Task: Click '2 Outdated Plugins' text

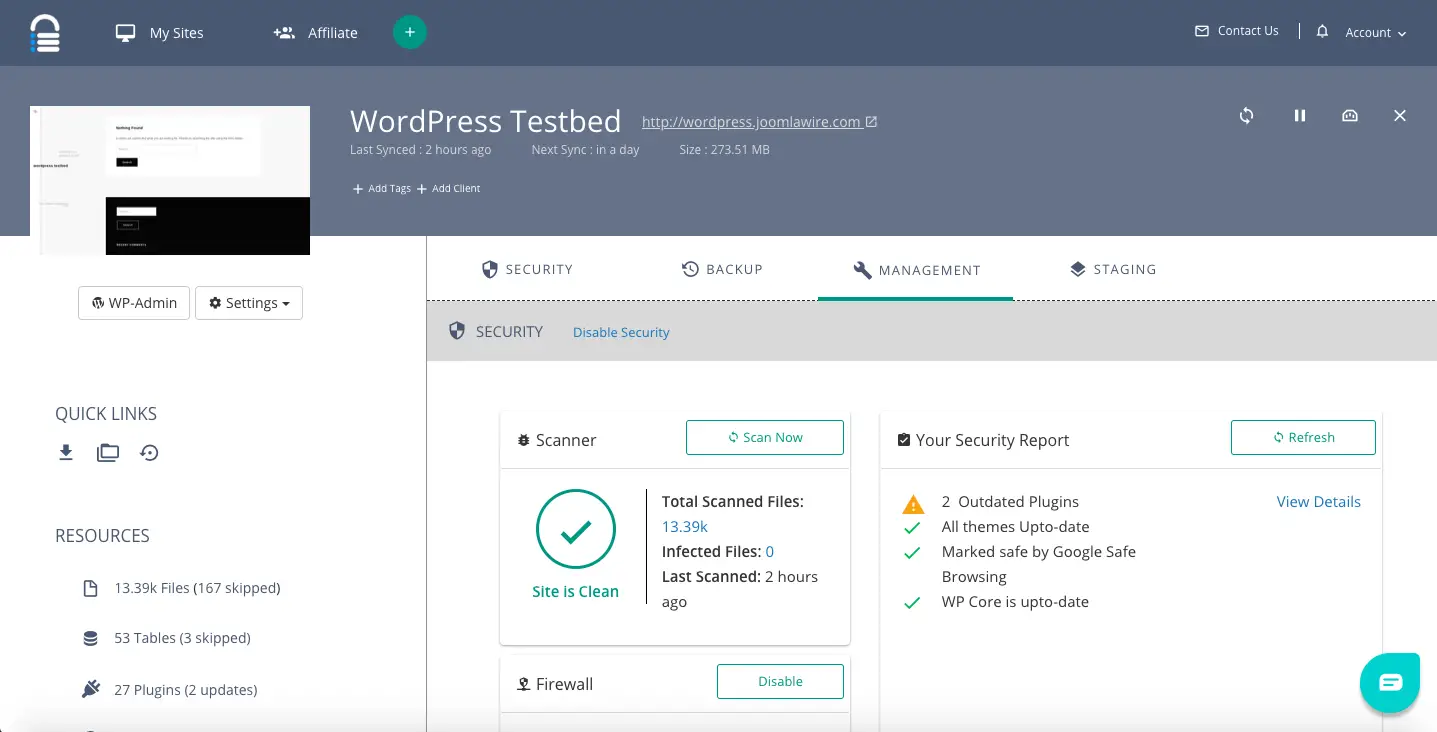Action: (1010, 502)
